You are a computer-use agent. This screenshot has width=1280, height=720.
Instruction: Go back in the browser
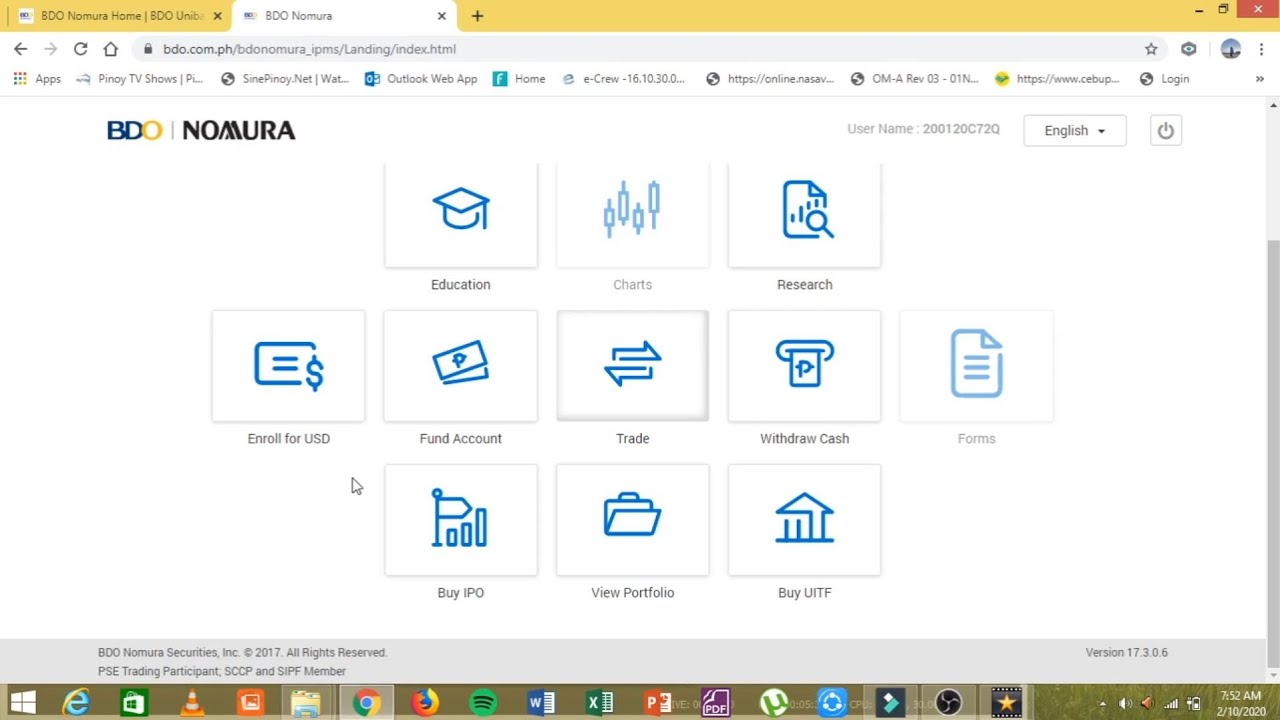(21, 49)
